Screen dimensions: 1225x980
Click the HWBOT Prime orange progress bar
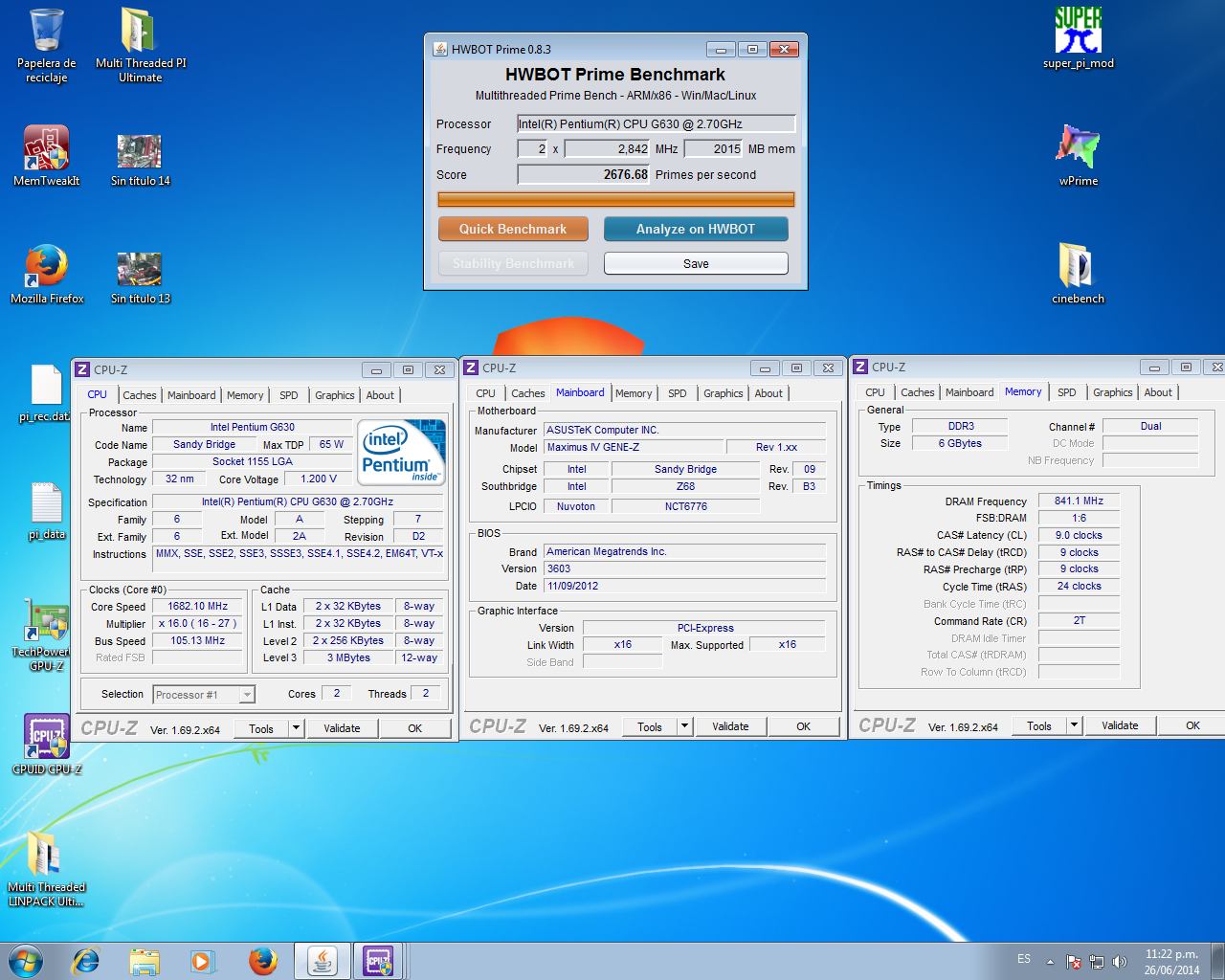tap(616, 199)
